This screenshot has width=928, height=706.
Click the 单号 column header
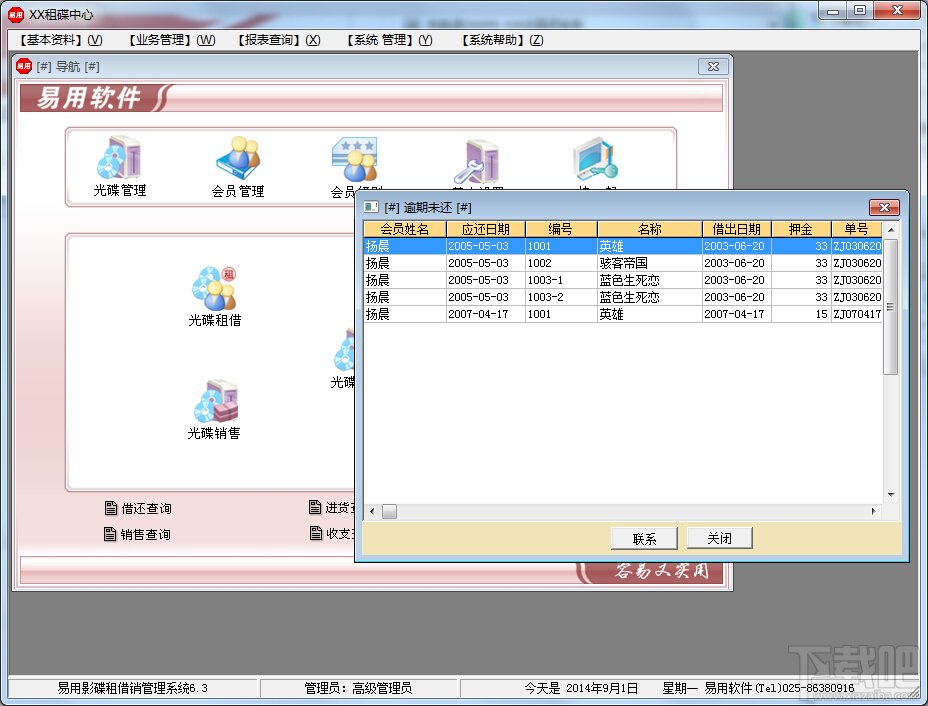click(856, 229)
